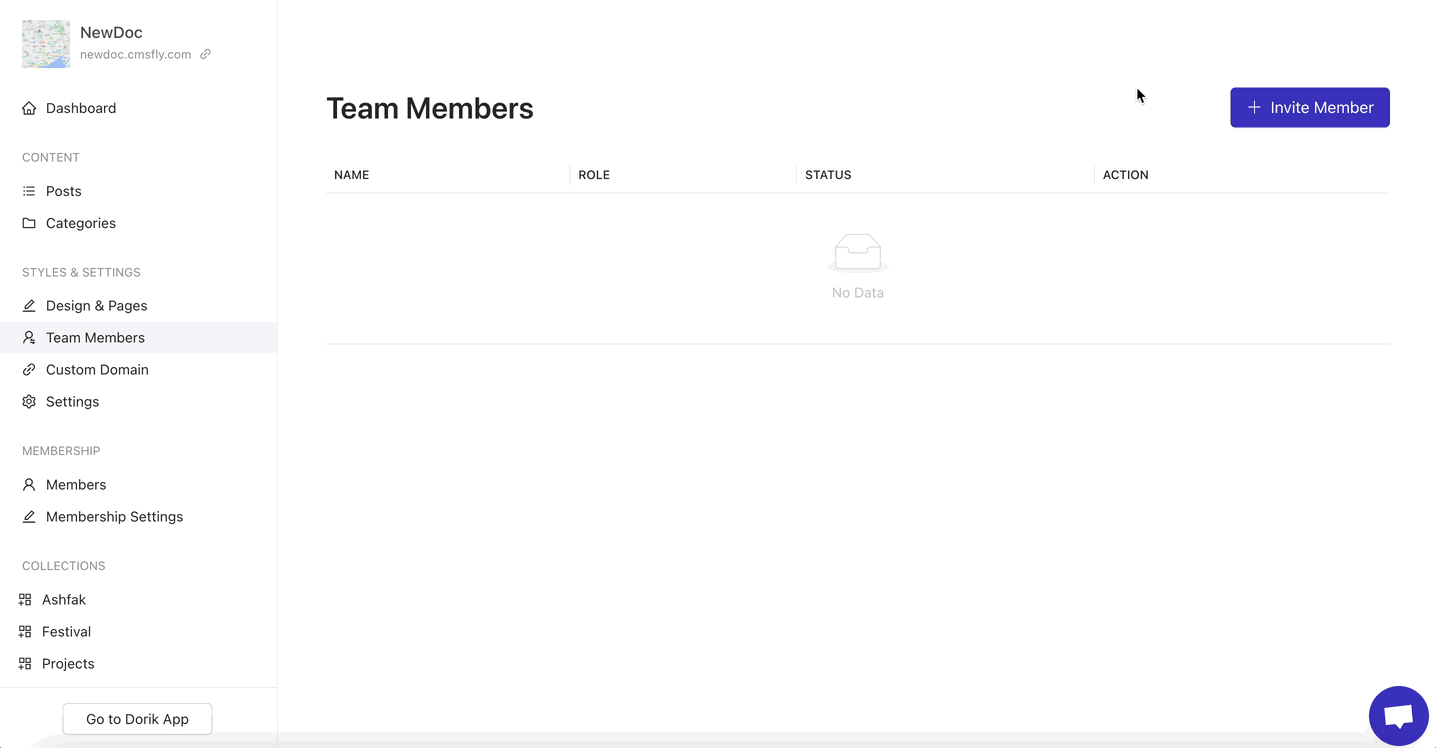The image size is (1436, 748).
Task: Click the Custom Domain link icon
Action: point(29,370)
